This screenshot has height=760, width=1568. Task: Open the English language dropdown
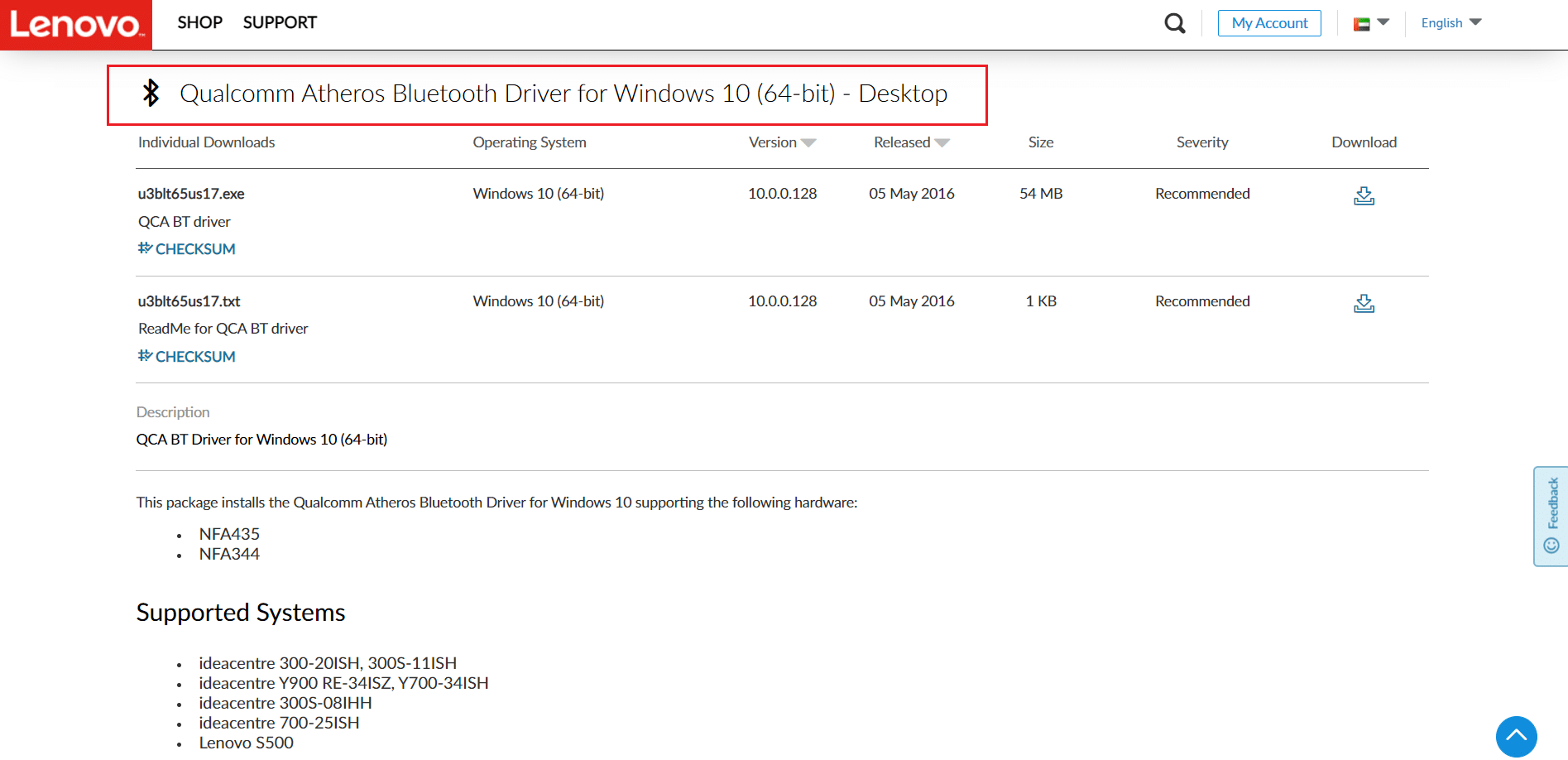tap(1451, 23)
